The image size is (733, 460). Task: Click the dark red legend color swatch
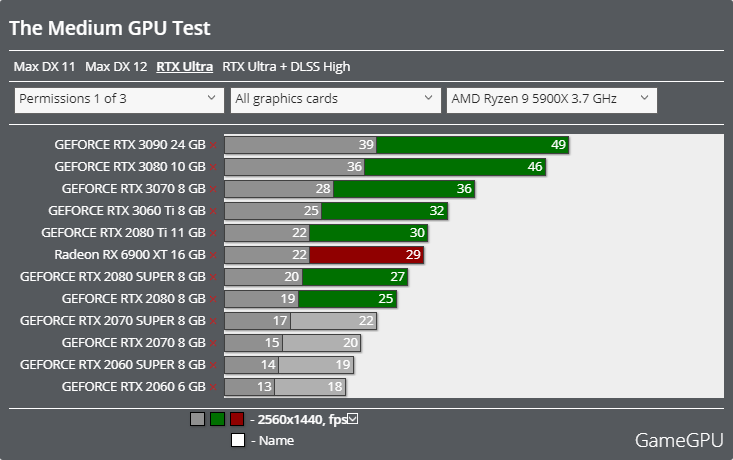click(x=237, y=419)
